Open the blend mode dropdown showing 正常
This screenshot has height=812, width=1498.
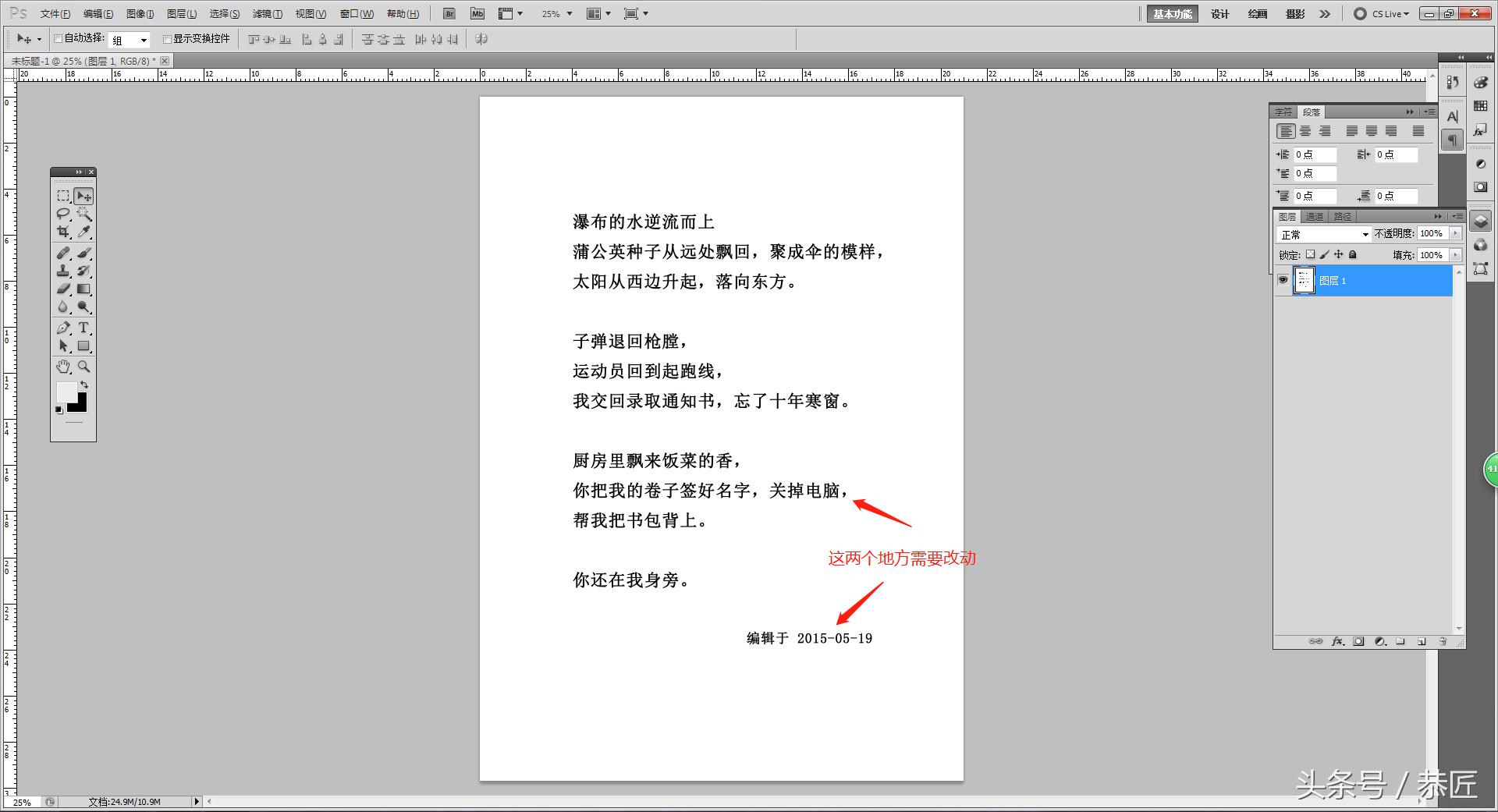coord(1364,234)
